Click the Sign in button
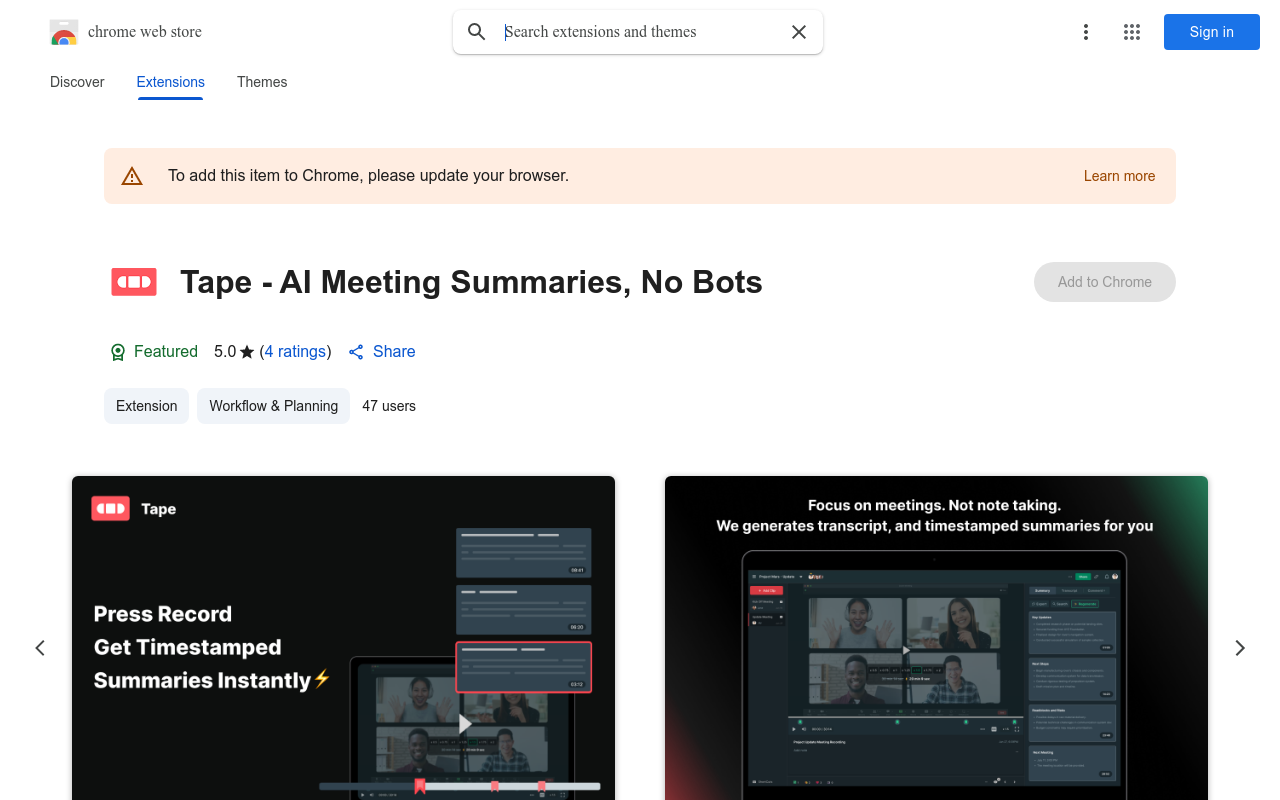1280x800 pixels. click(x=1212, y=32)
